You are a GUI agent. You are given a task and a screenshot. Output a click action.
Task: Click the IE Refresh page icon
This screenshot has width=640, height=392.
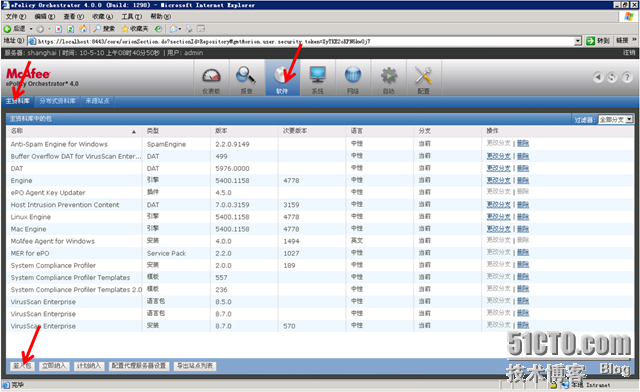pyautogui.click(x=71, y=29)
